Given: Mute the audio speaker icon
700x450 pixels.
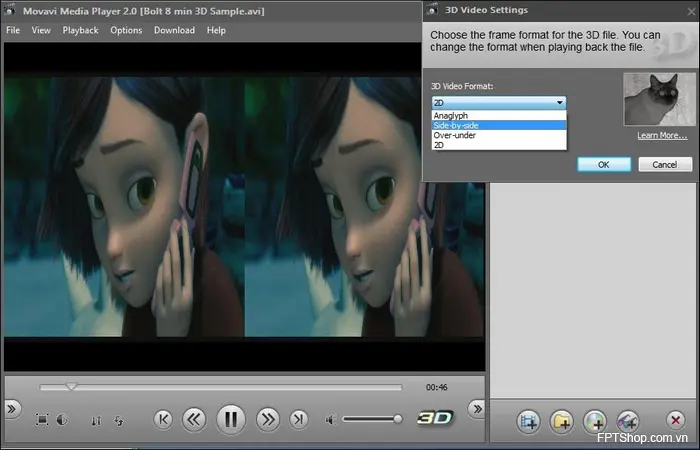Looking at the screenshot, I should pyautogui.click(x=330, y=419).
